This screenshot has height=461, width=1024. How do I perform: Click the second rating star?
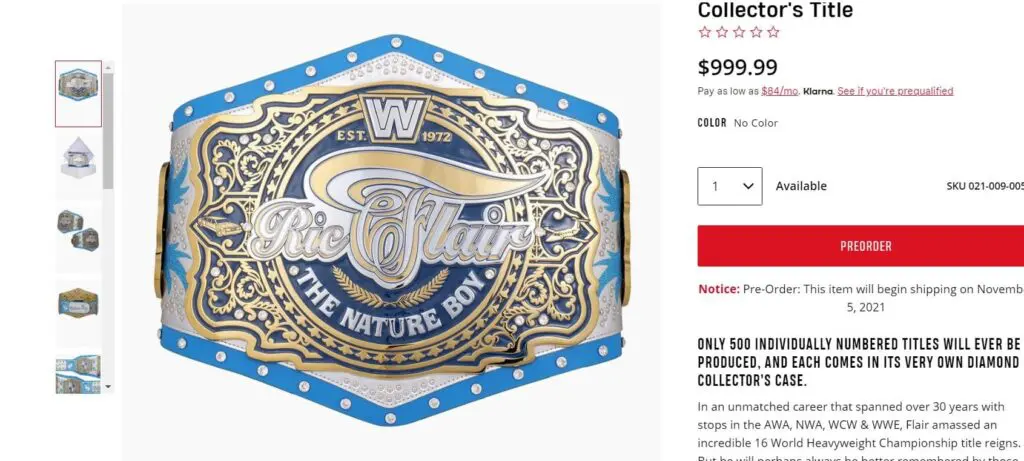click(721, 32)
